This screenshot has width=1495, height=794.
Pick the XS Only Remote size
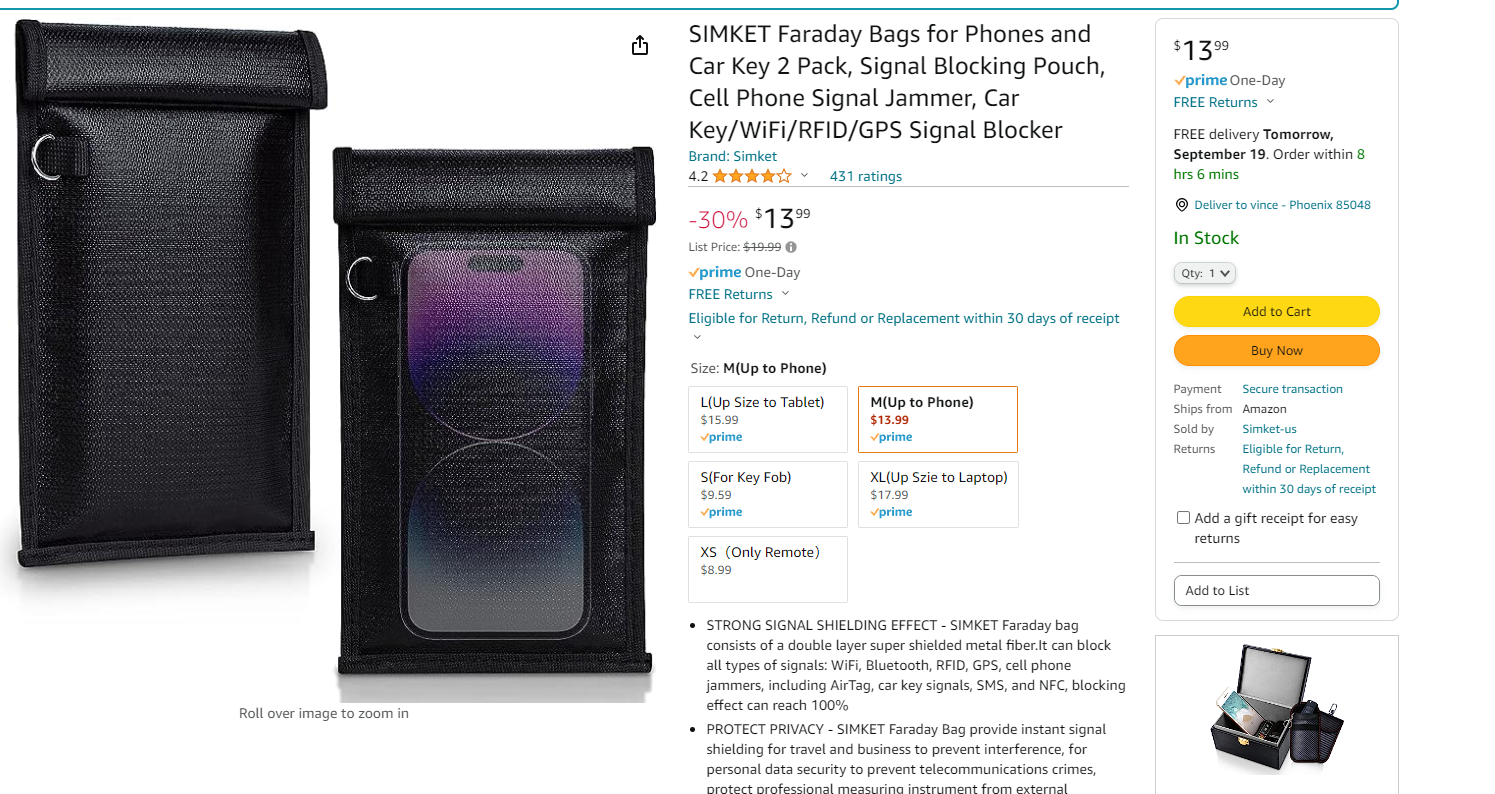tap(767, 569)
